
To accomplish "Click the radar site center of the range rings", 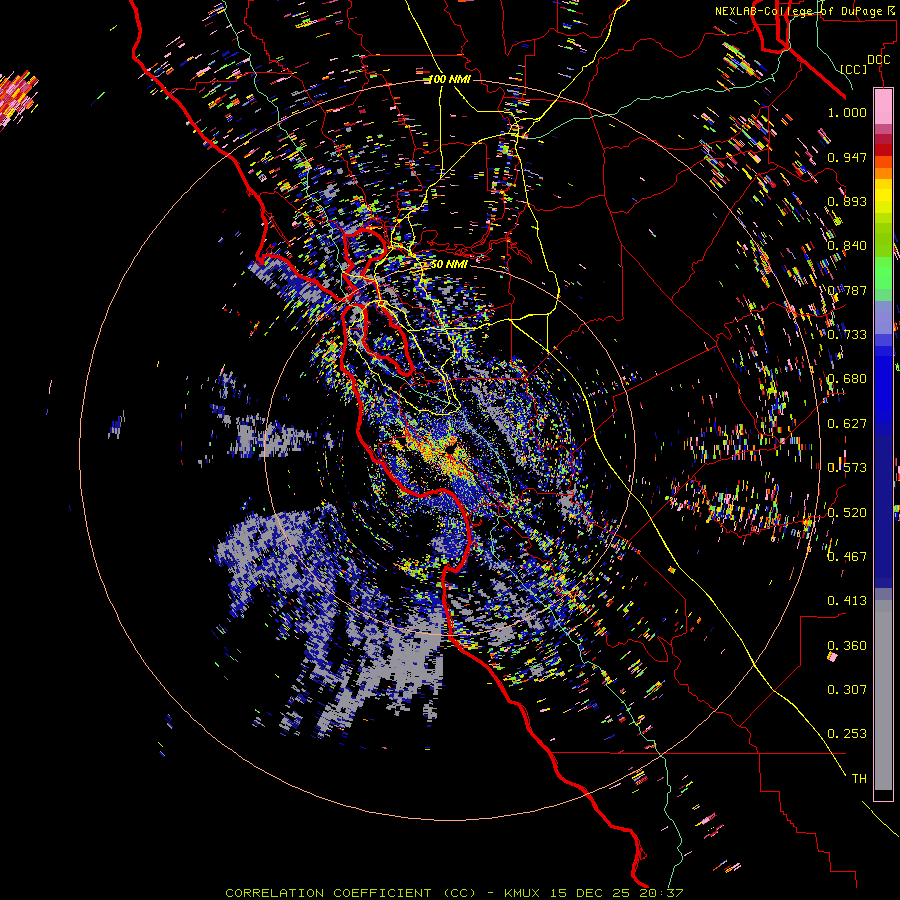I will pos(450,448).
